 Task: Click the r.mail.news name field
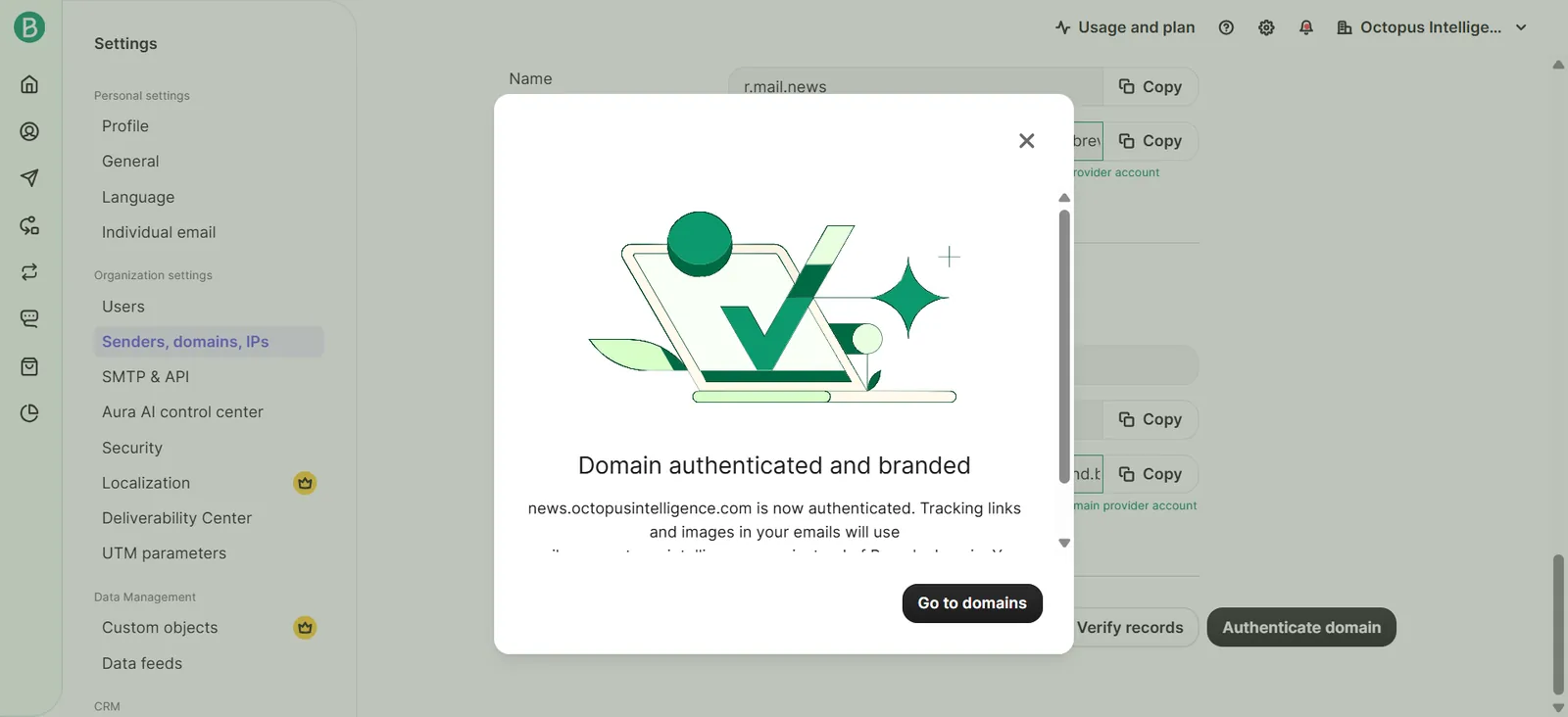[x=915, y=87]
